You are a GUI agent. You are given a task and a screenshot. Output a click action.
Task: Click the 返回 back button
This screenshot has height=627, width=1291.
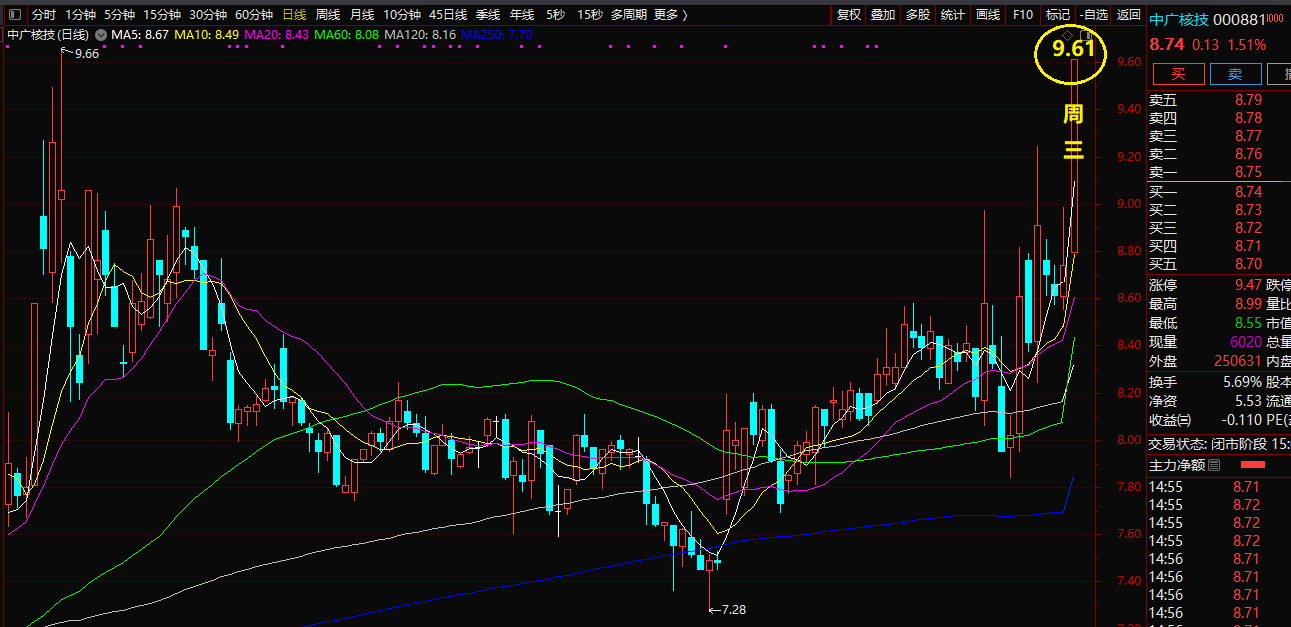1128,15
